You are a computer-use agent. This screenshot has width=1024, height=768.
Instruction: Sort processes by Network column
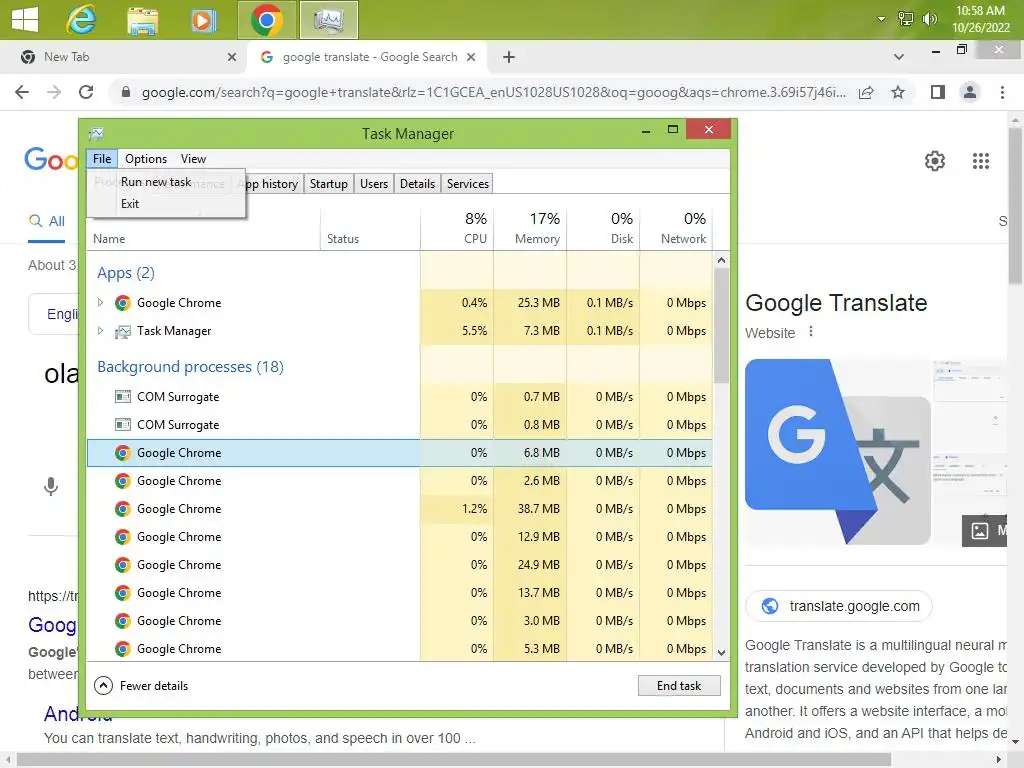click(677, 229)
